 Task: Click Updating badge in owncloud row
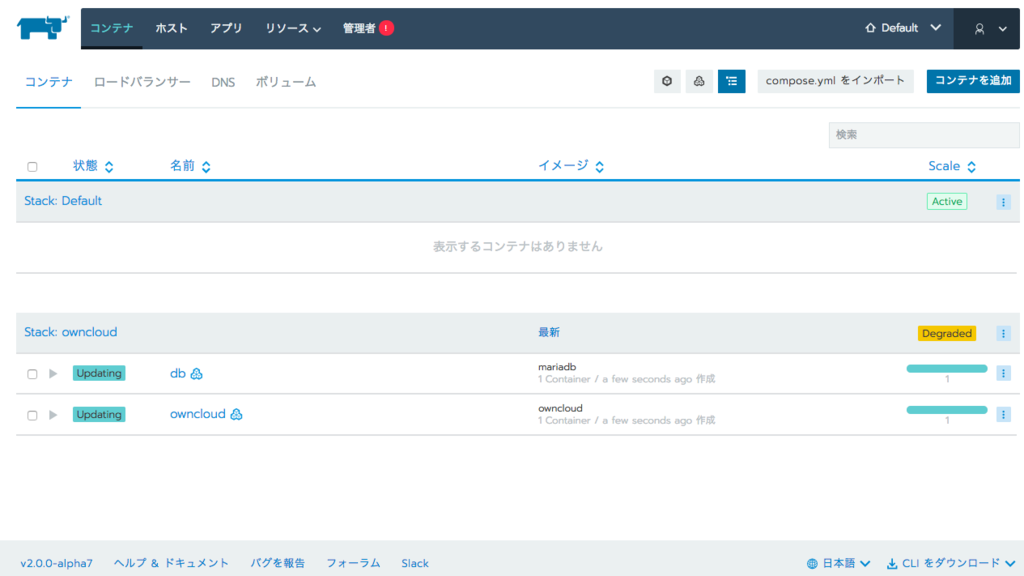[99, 415]
